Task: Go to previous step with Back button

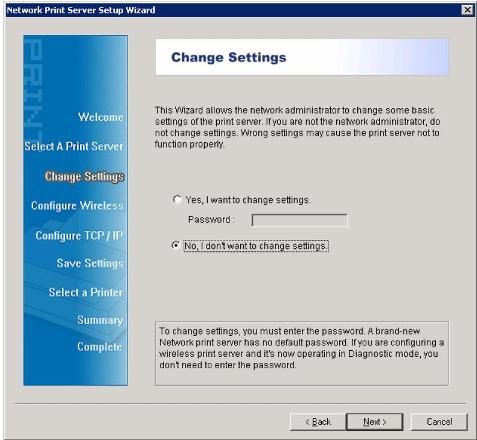Action: point(318,422)
